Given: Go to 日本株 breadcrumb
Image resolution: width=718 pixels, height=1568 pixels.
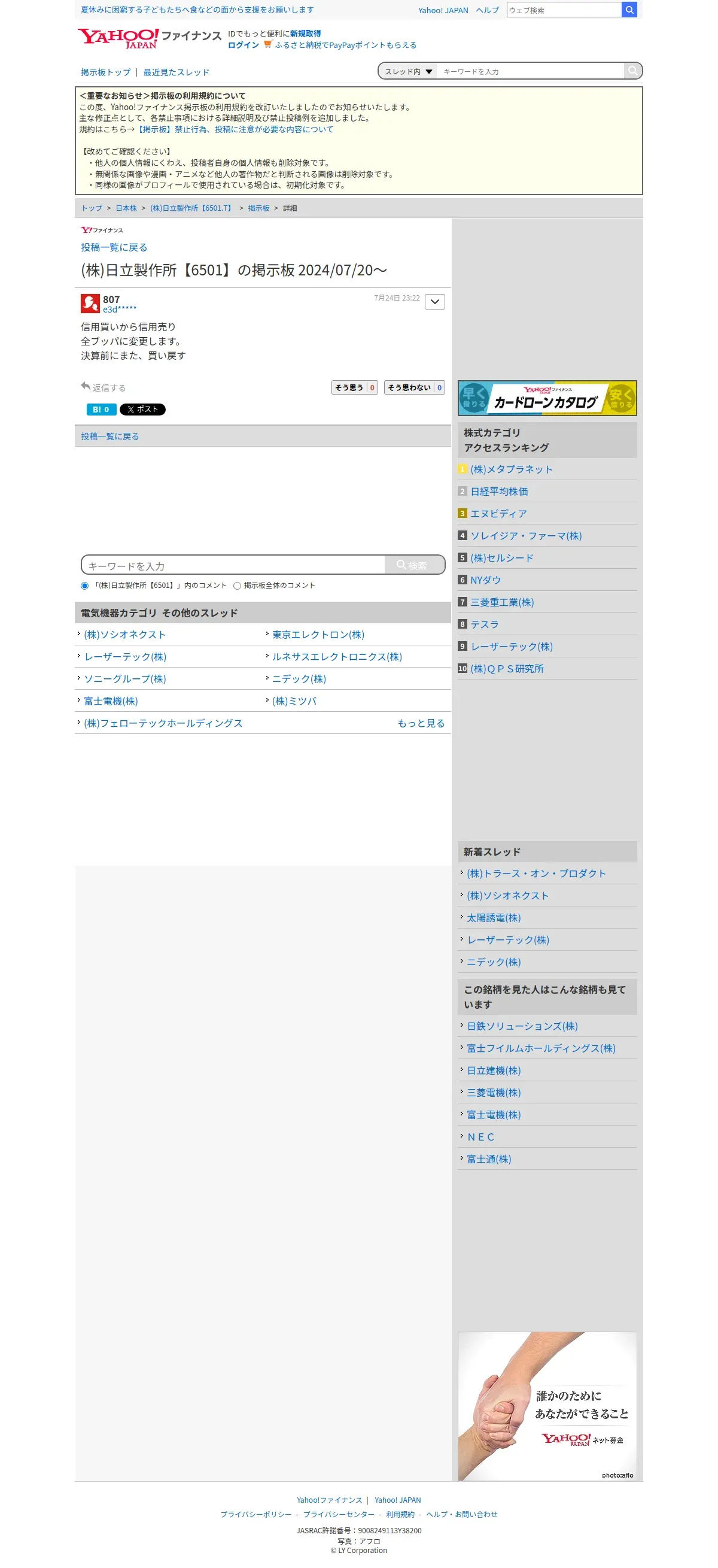Looking at the screenshot, I should pyautogui.click(x=127, y=208).
